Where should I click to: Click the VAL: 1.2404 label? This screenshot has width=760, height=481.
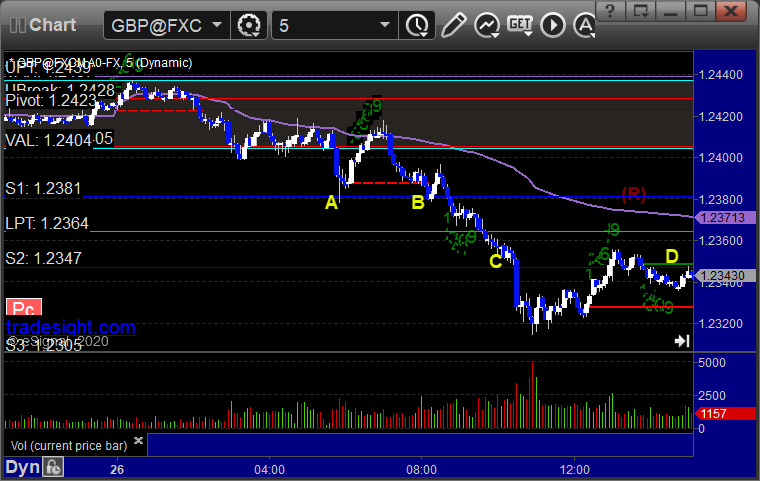48,141
